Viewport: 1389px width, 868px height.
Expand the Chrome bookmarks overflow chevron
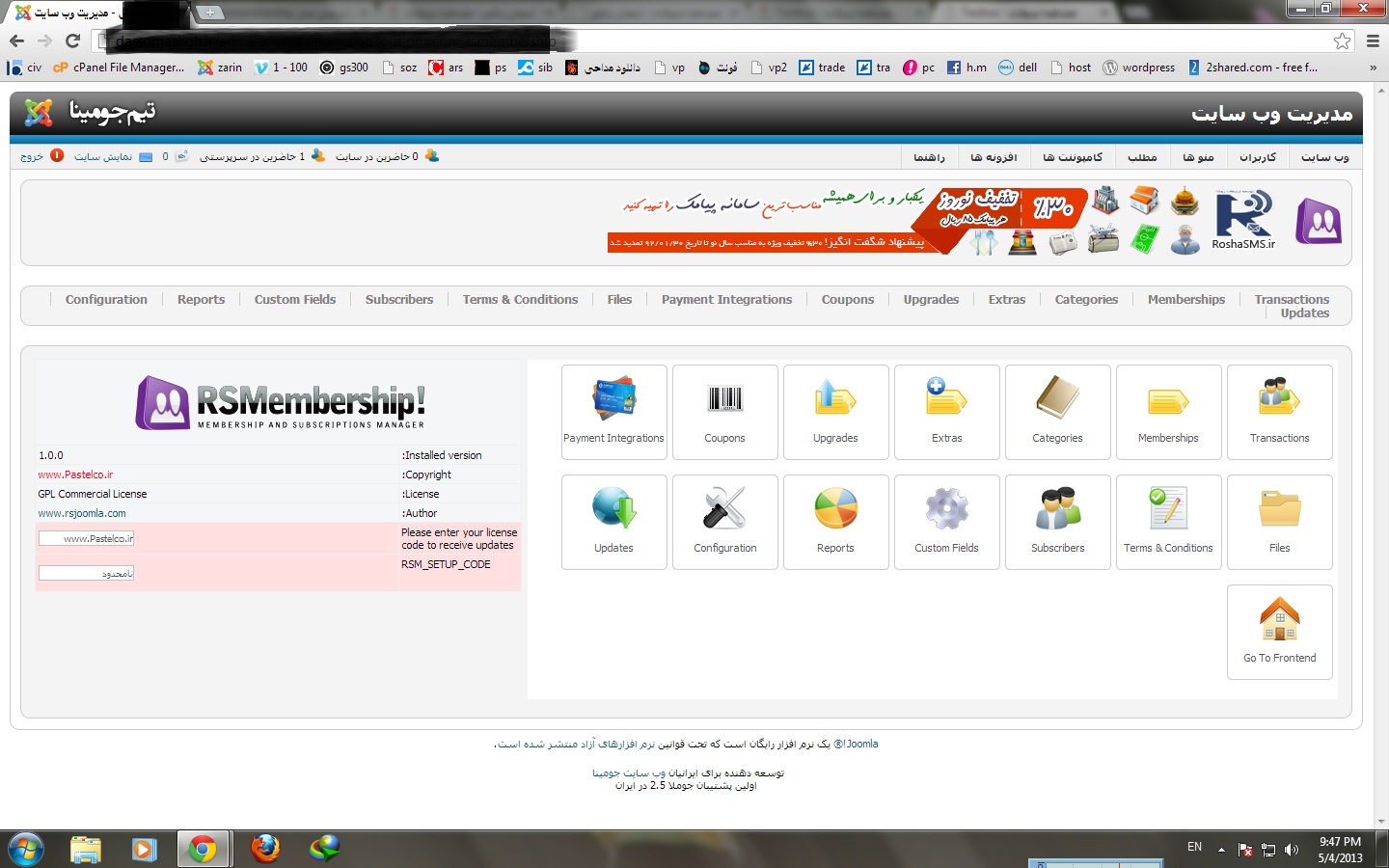1373,68
